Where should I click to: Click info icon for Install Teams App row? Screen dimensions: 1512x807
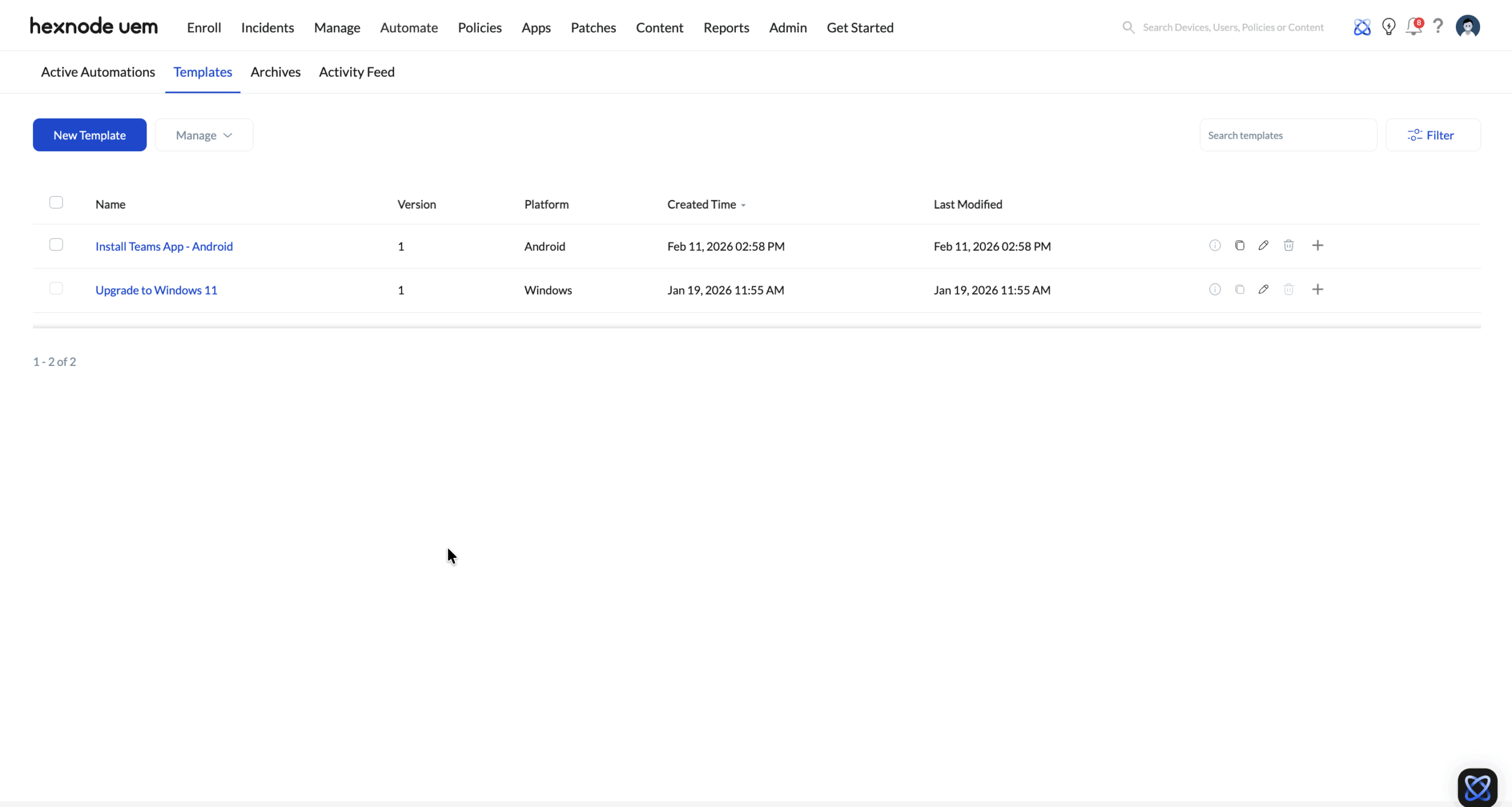(x=1214, y=246)
